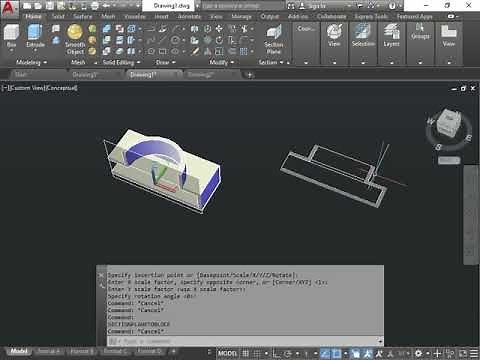
Task: Open the AutoCAD application menu logo
Action: [8, 8]
